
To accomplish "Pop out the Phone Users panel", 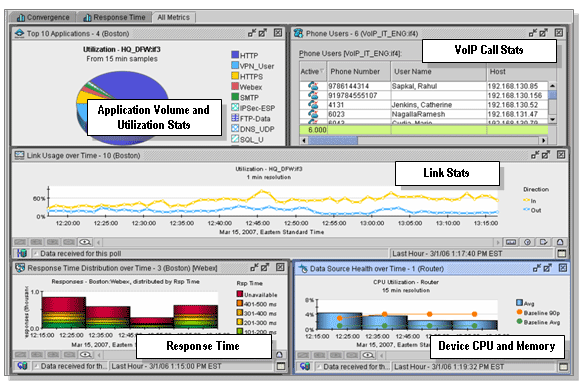I will (543, 33).
